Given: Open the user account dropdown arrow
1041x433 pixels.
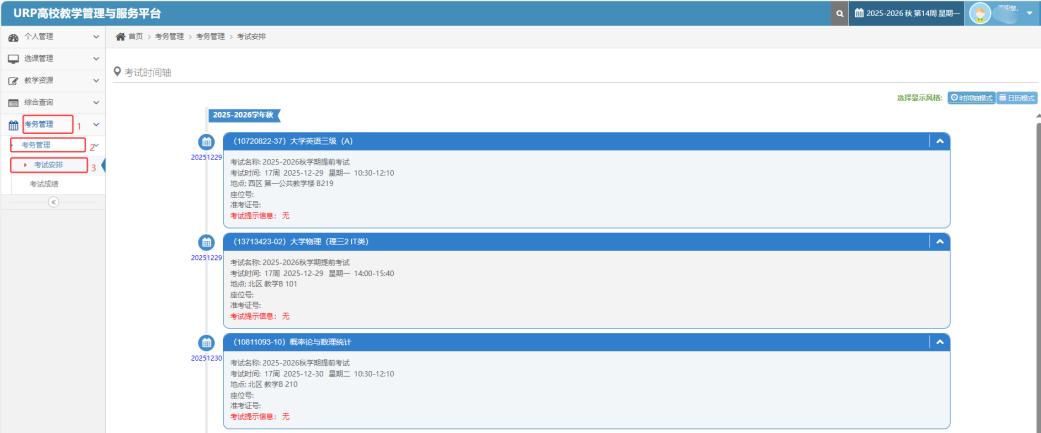Looking at the screenshot, I should (x=1026, y=13).
